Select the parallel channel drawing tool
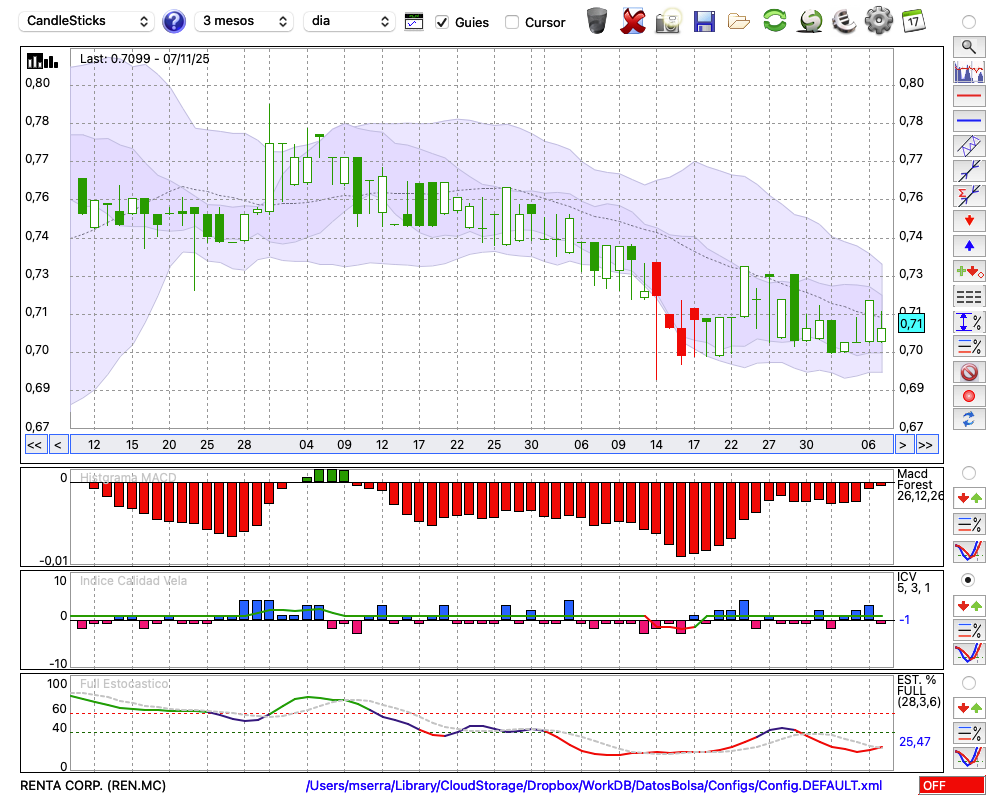Image resolution: width=1000 pixels, height=800 pixels. [968, 145]
